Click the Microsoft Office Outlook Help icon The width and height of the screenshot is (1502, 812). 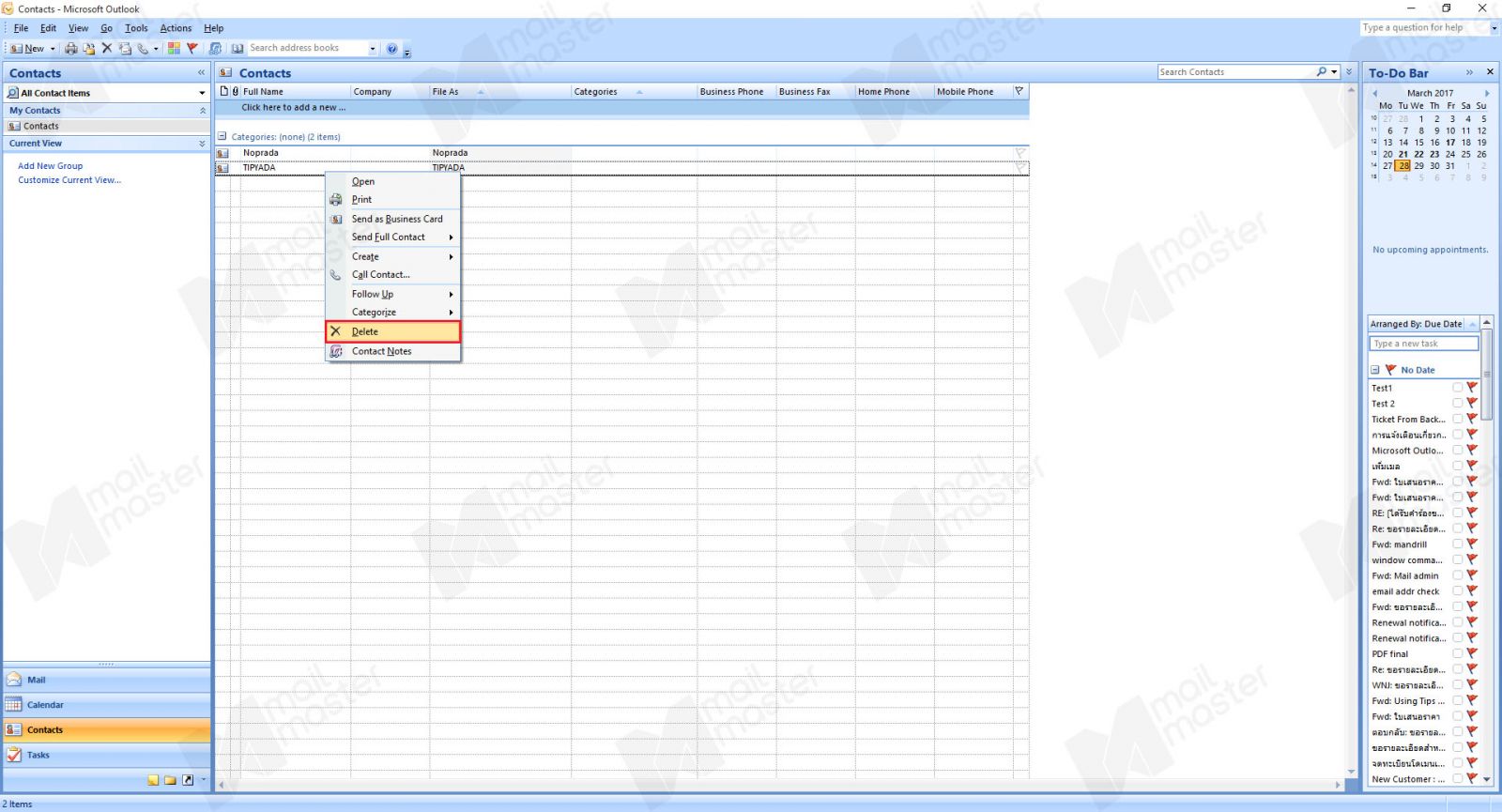392,48
